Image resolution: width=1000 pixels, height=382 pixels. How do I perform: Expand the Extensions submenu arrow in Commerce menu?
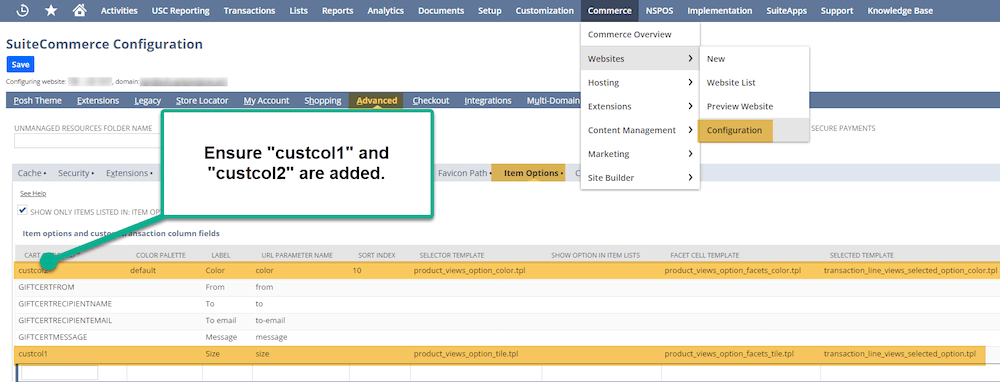point(690,106)
